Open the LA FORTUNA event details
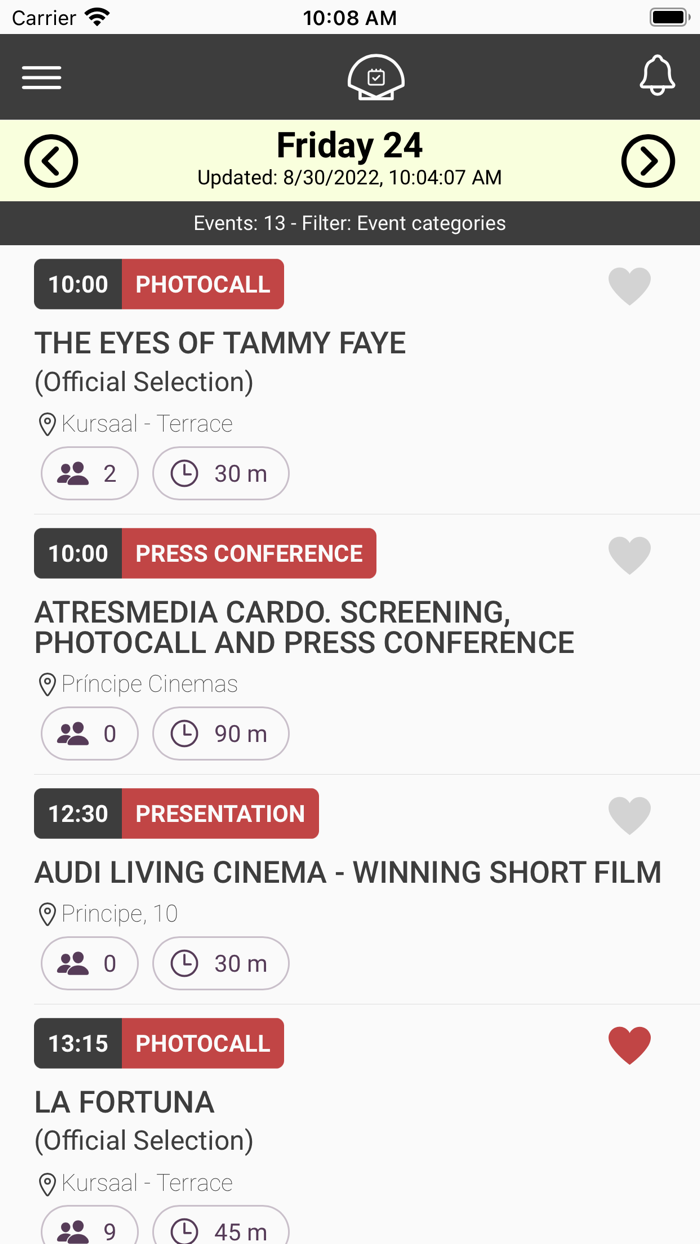The height and width of the screenshot is (1244, 700). click(124, 1102)
